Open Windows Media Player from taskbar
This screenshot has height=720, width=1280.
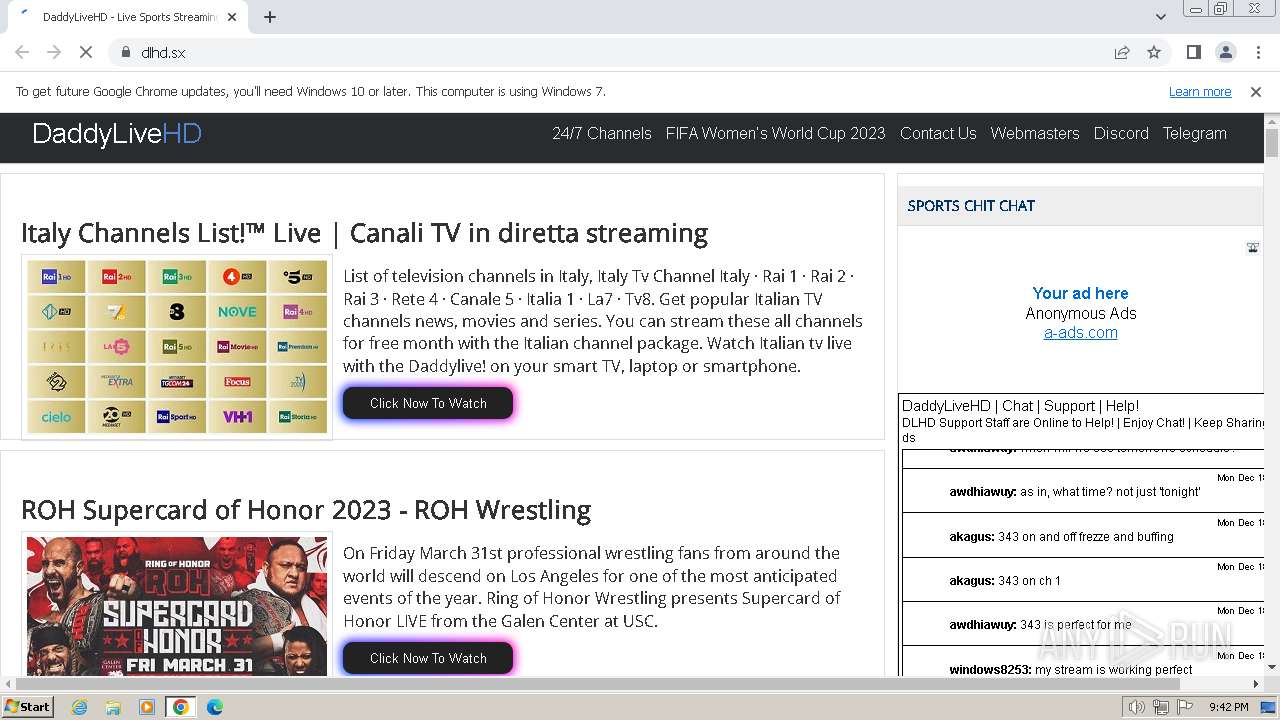147,707
